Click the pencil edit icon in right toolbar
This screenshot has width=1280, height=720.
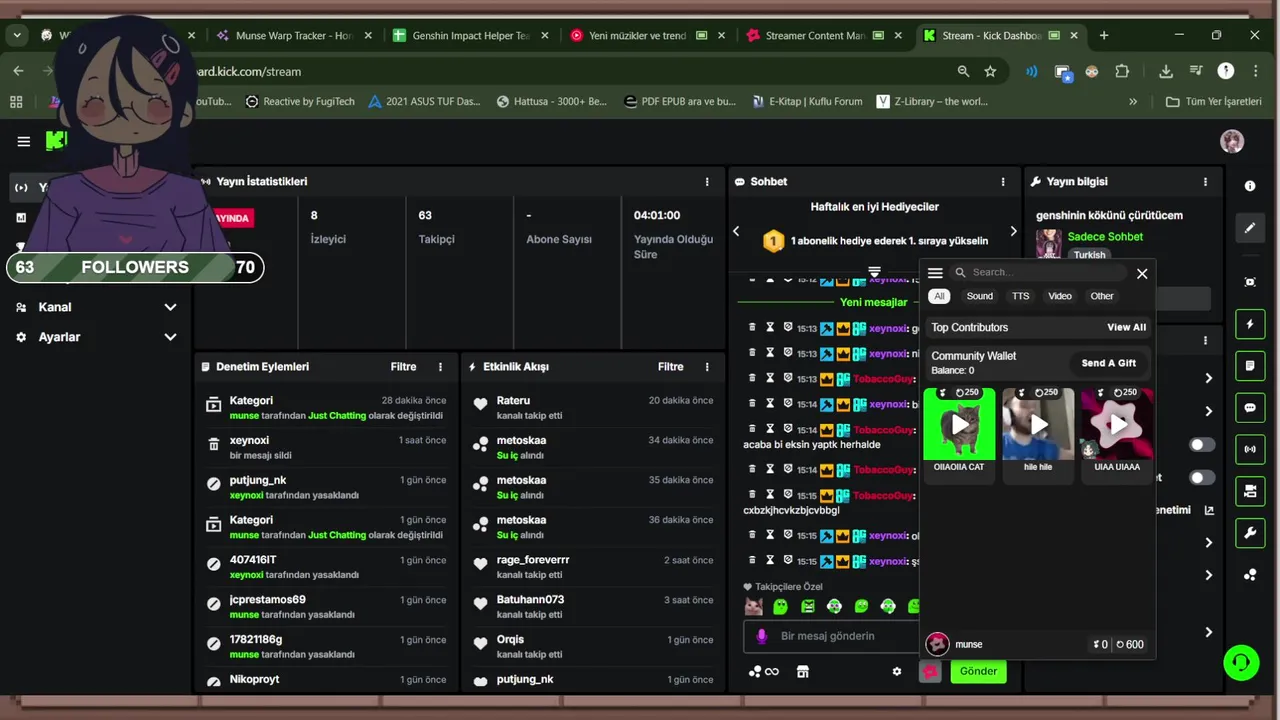[x=1250, y=228]
